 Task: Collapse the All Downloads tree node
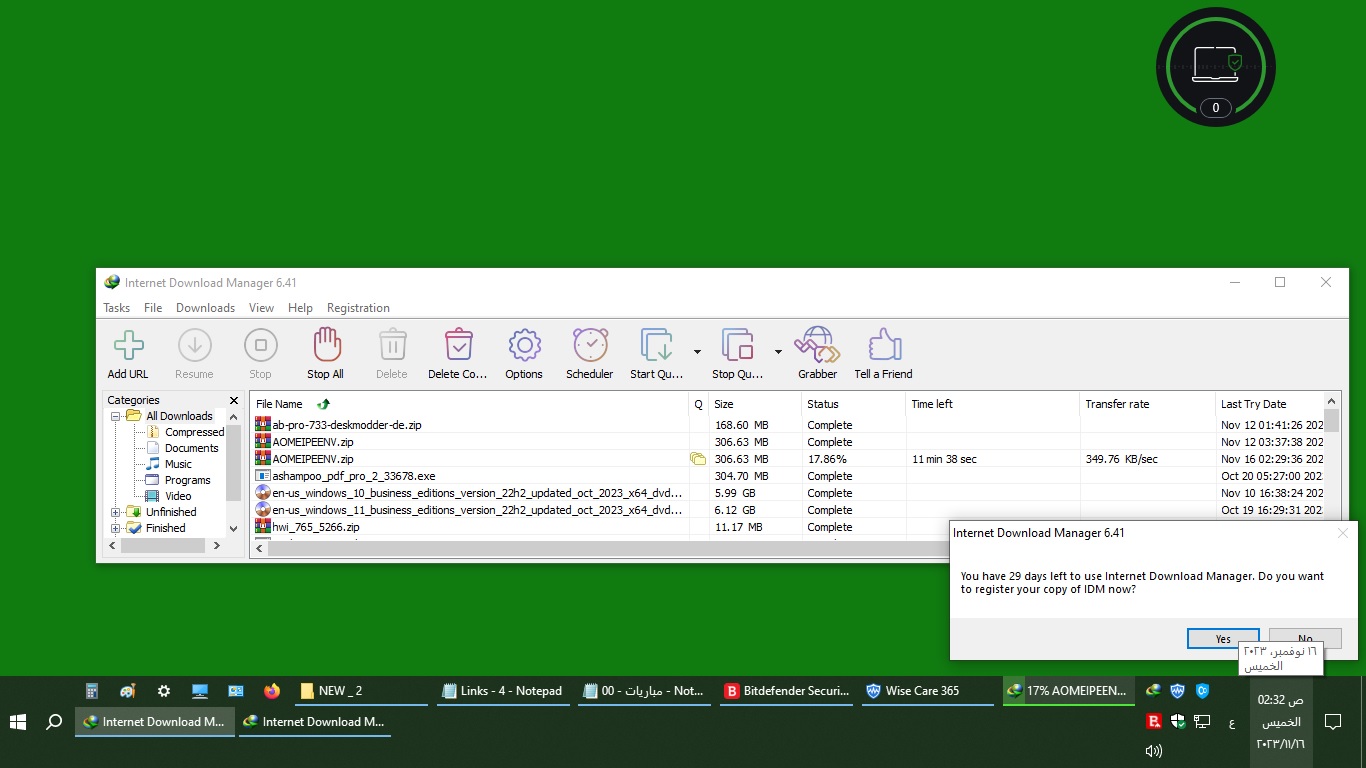115,416
